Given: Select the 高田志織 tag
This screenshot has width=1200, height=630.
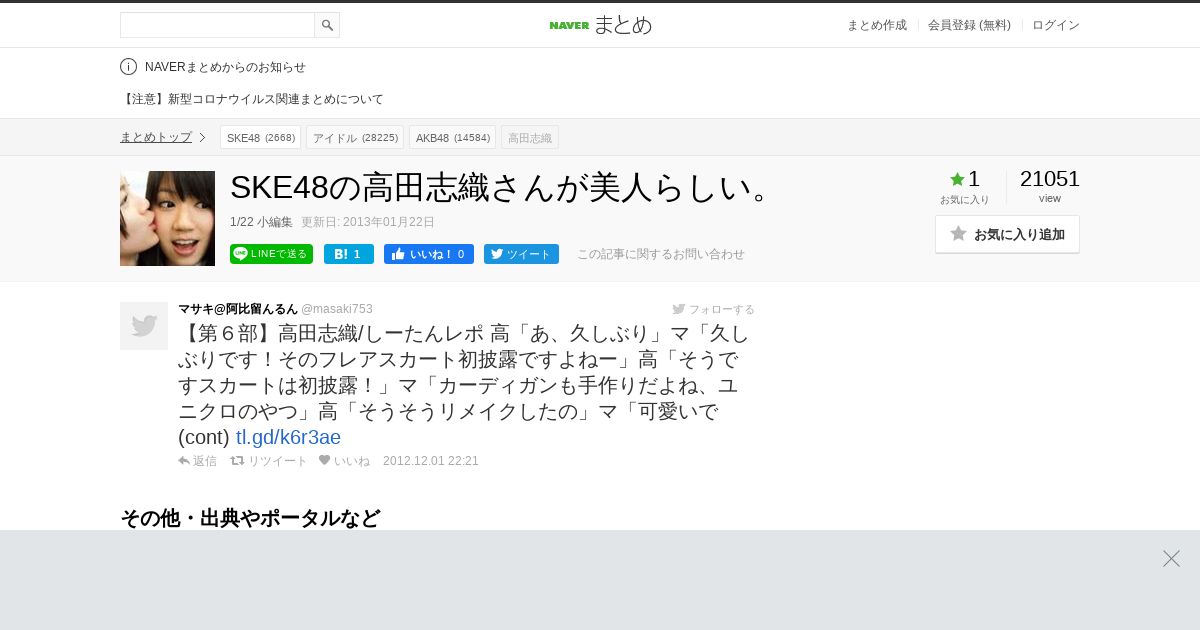Looking at the screenshot, I should pos(530,137).
